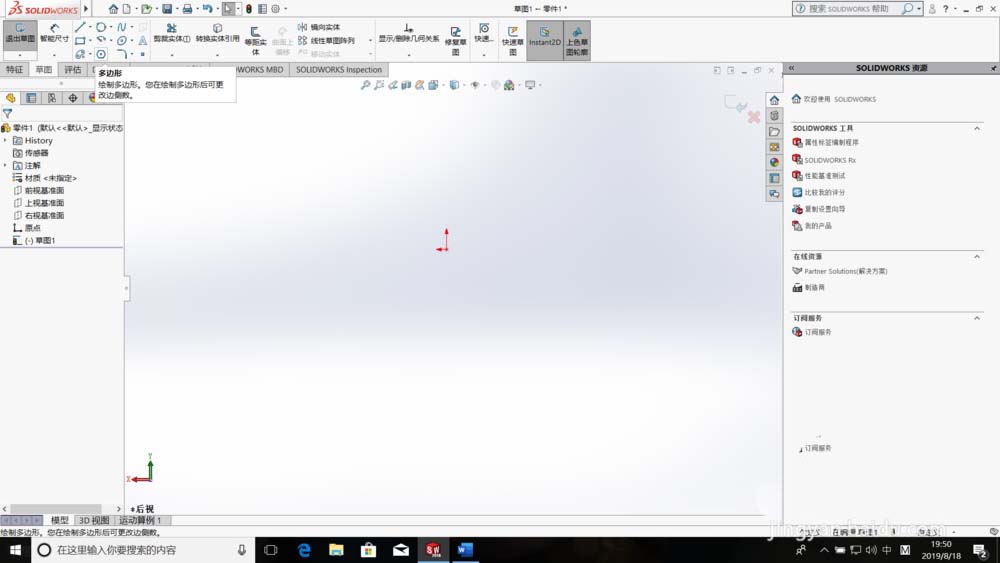Open the PropertyManager tab icon
The width and height of the screenshot is (1000, 563).
coord(31,98)
